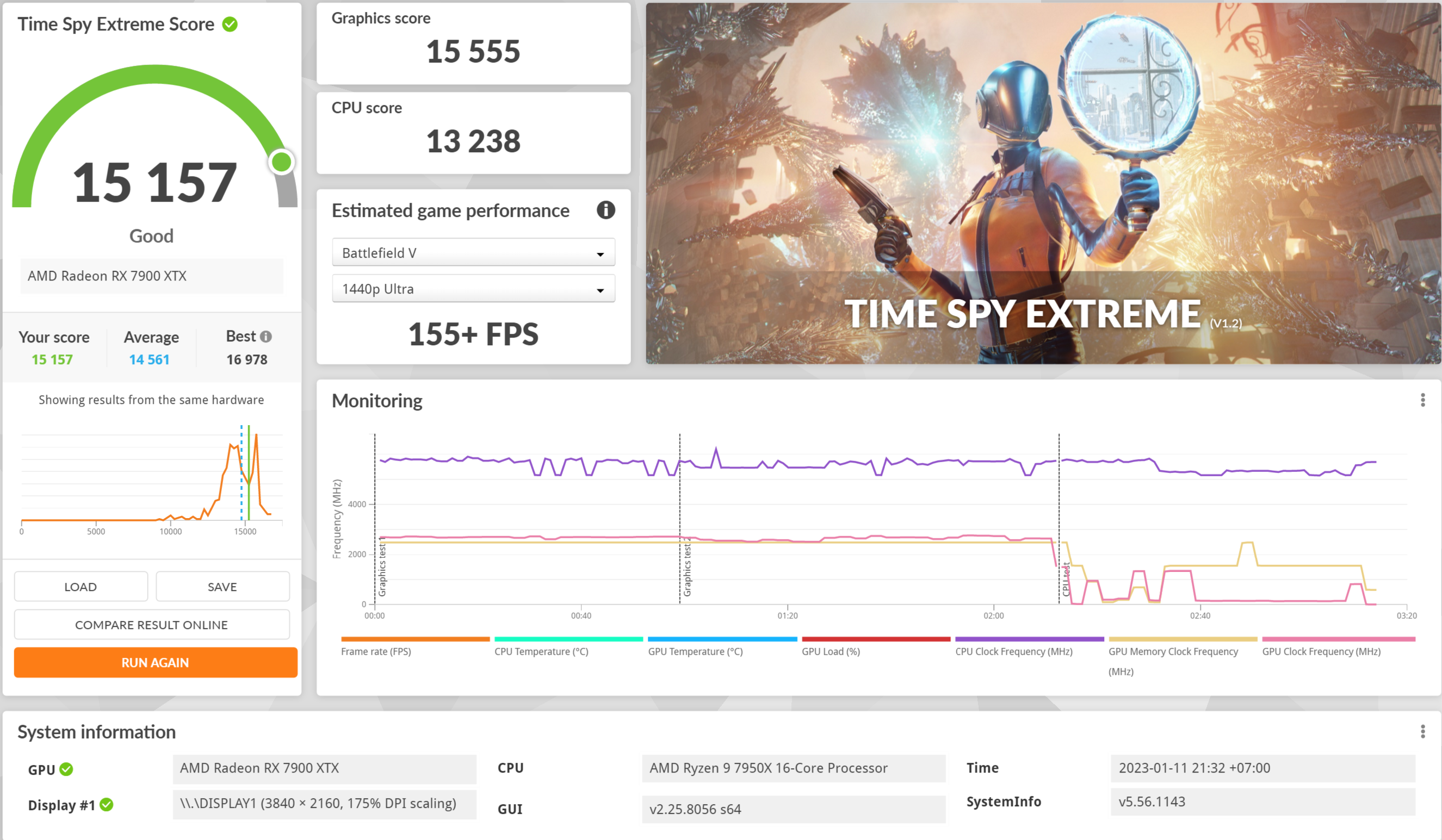1442x840 pixels.
Task: Click the green check beside Display #1
Action: [107, 805]
